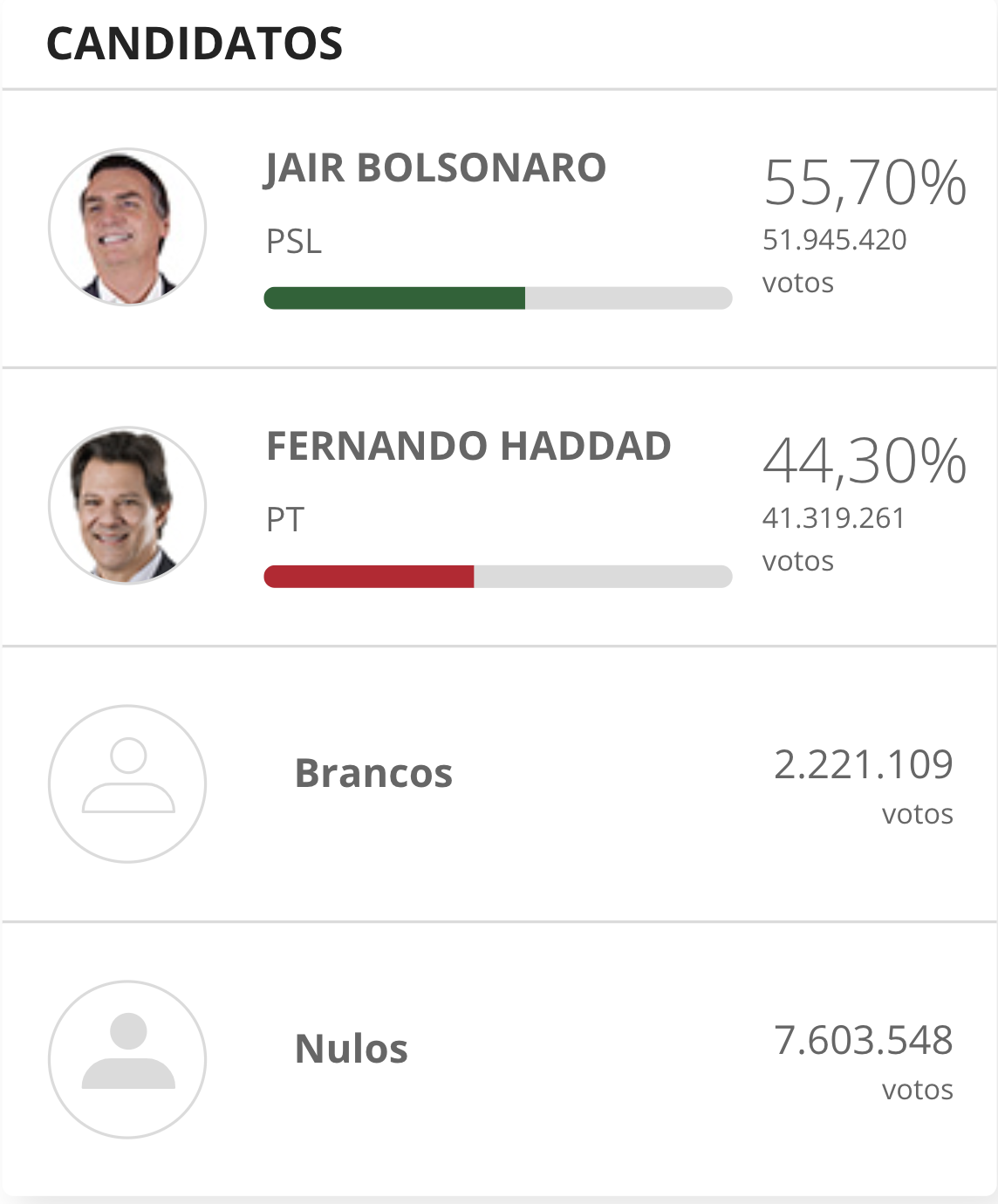Select the Brancos row label
The height and width of the screenshot is (1204, 998).
[373, 774]
